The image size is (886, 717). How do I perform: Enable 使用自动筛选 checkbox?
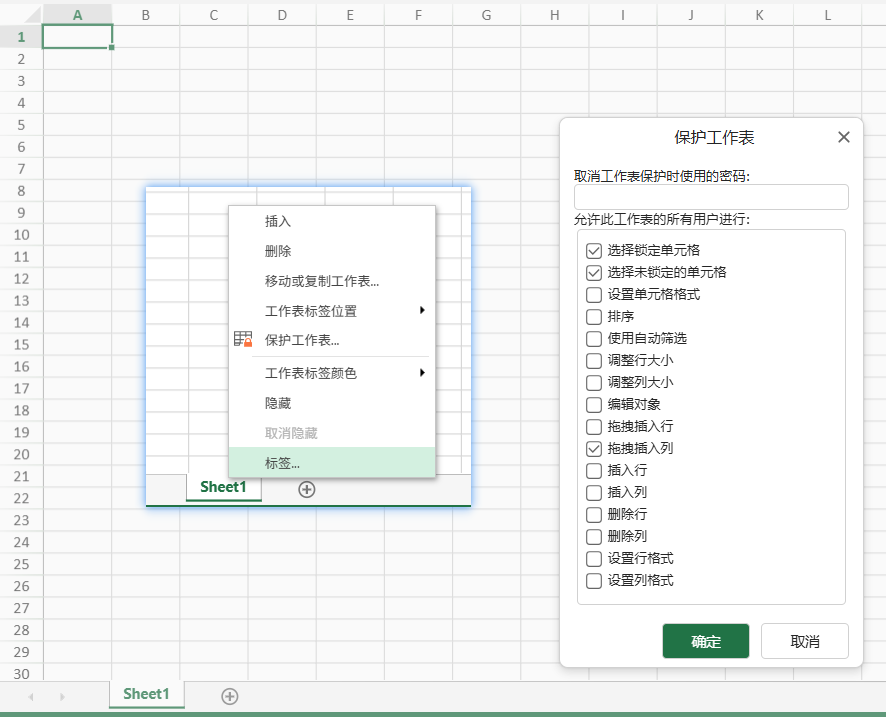(x=594, y=338)
